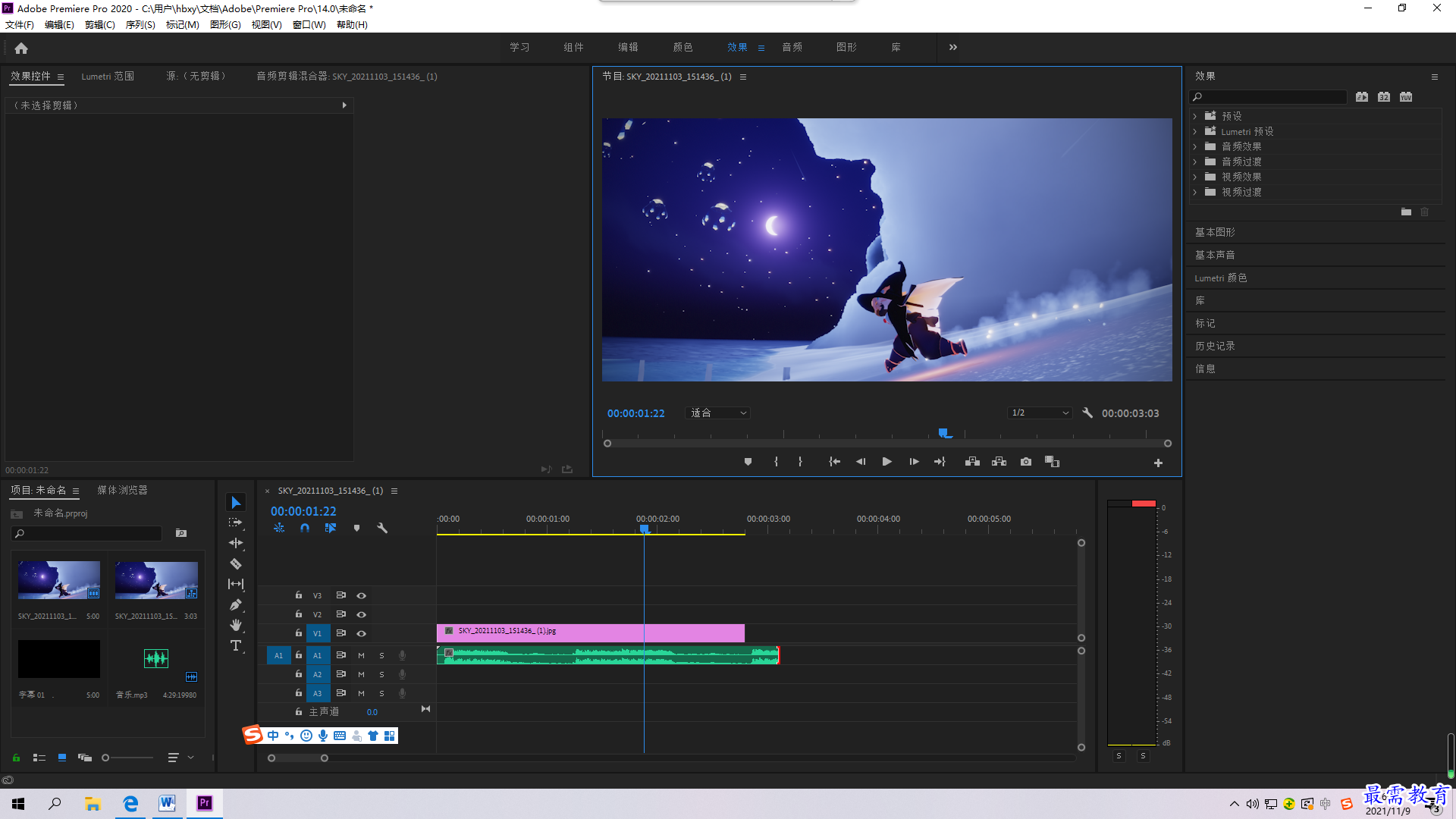Toggle linked selection in timeline
Viewport: 1456px width, 819px height.
click(331, 528)
